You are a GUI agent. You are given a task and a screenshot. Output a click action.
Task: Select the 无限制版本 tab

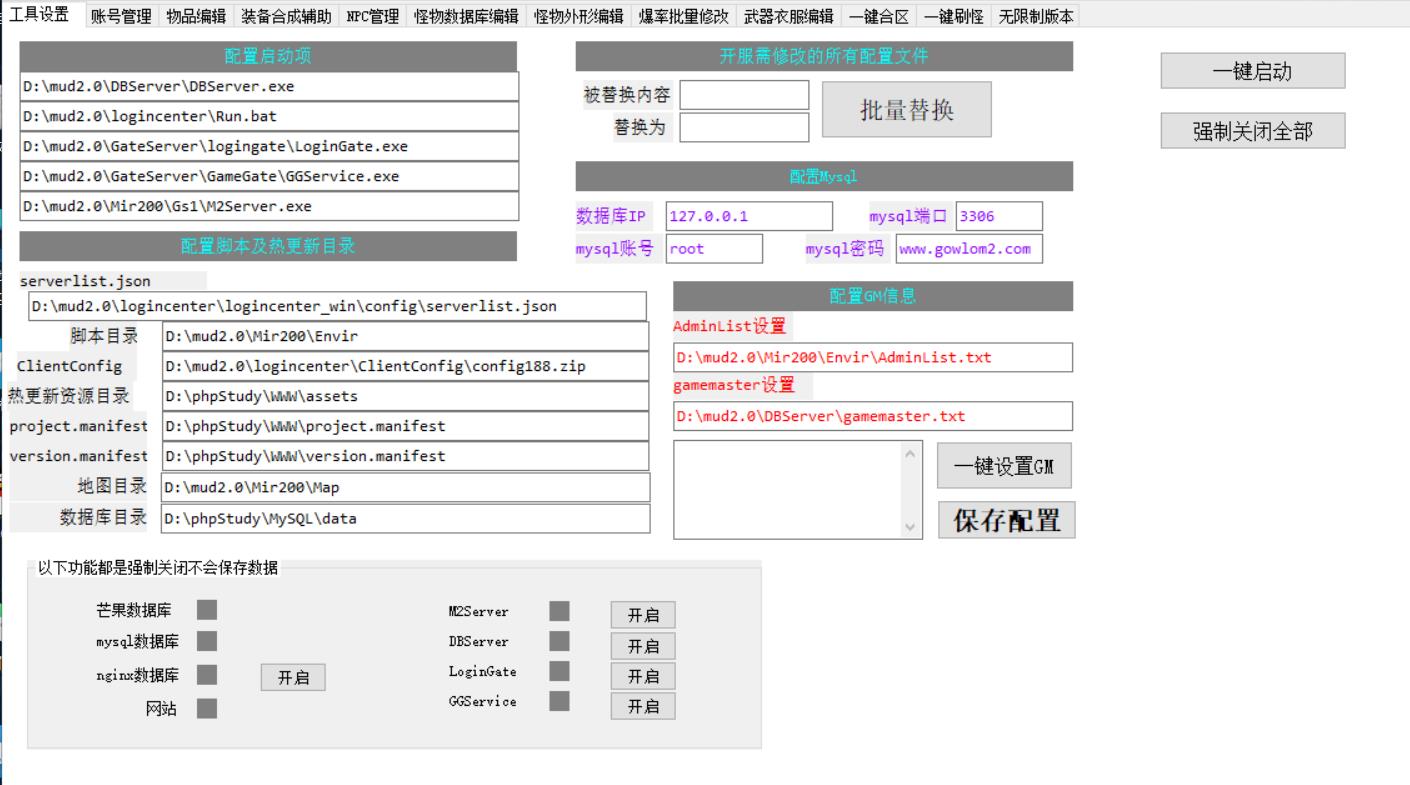coord(1035,16)
